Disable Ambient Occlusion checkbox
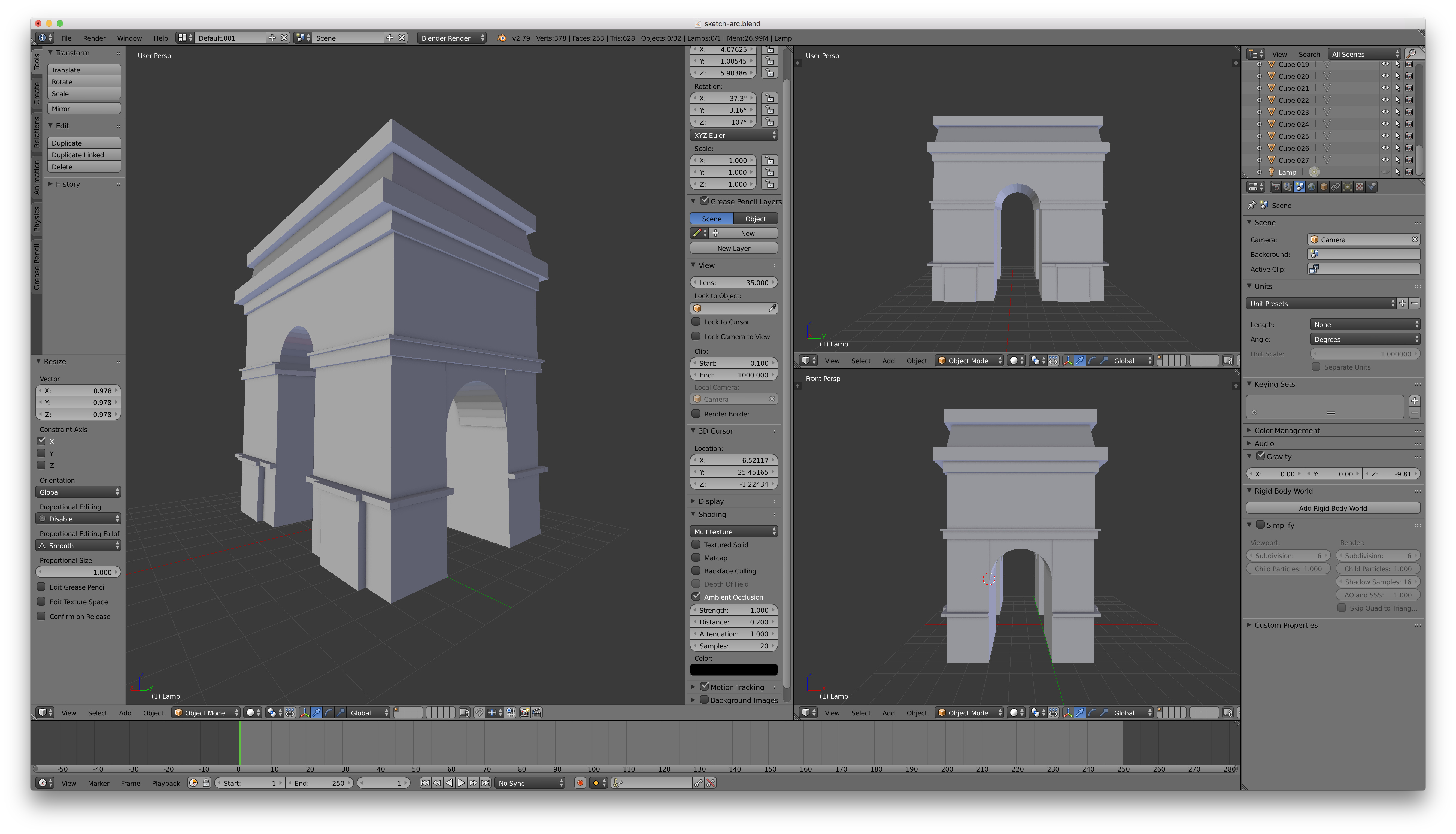The image size is (1456, 834). pyautogui.click(x=696, y=596)
